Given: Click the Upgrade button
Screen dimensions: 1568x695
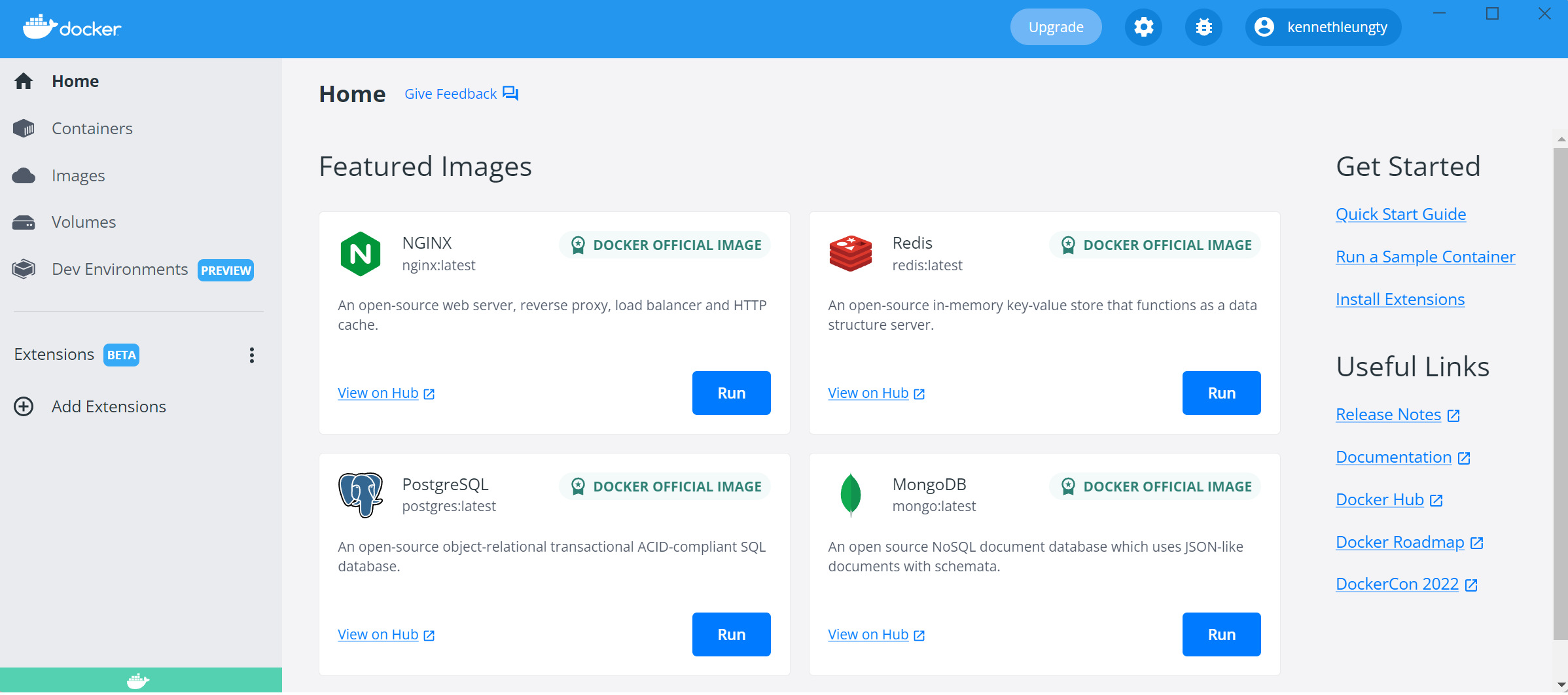Looking at the screenshot, I should (x=1056, y=27).
